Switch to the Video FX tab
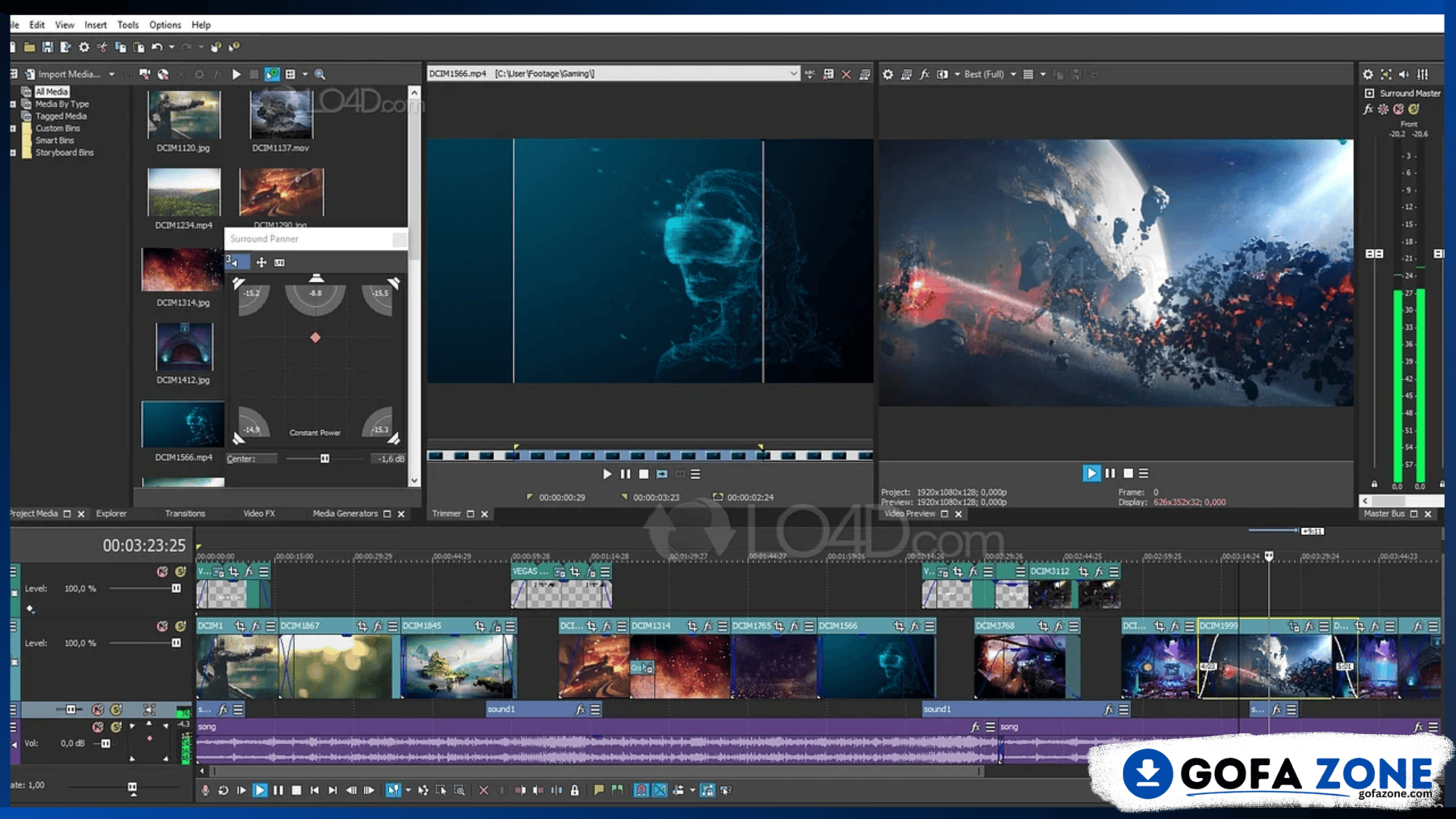Screen dimensions: 1456x819 coord(259,513)
